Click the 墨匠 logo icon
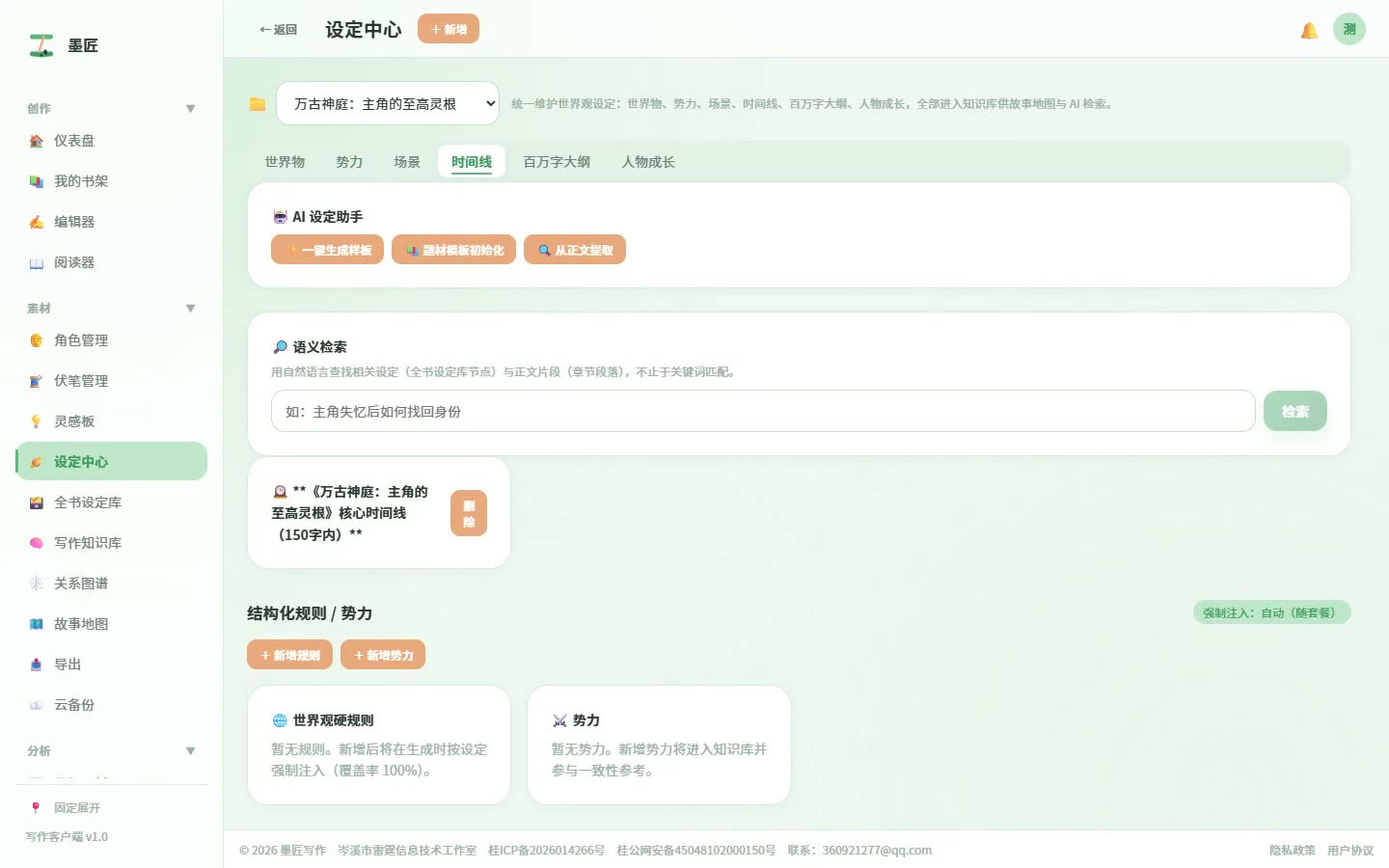 (x=41, y=45)
